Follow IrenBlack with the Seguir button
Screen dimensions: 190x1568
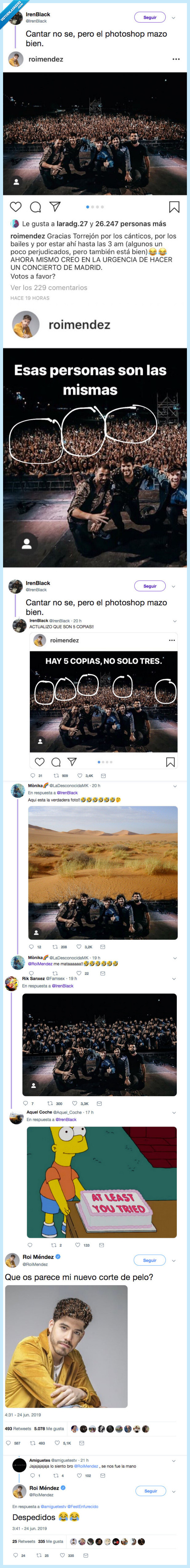[x=150, y=17]
